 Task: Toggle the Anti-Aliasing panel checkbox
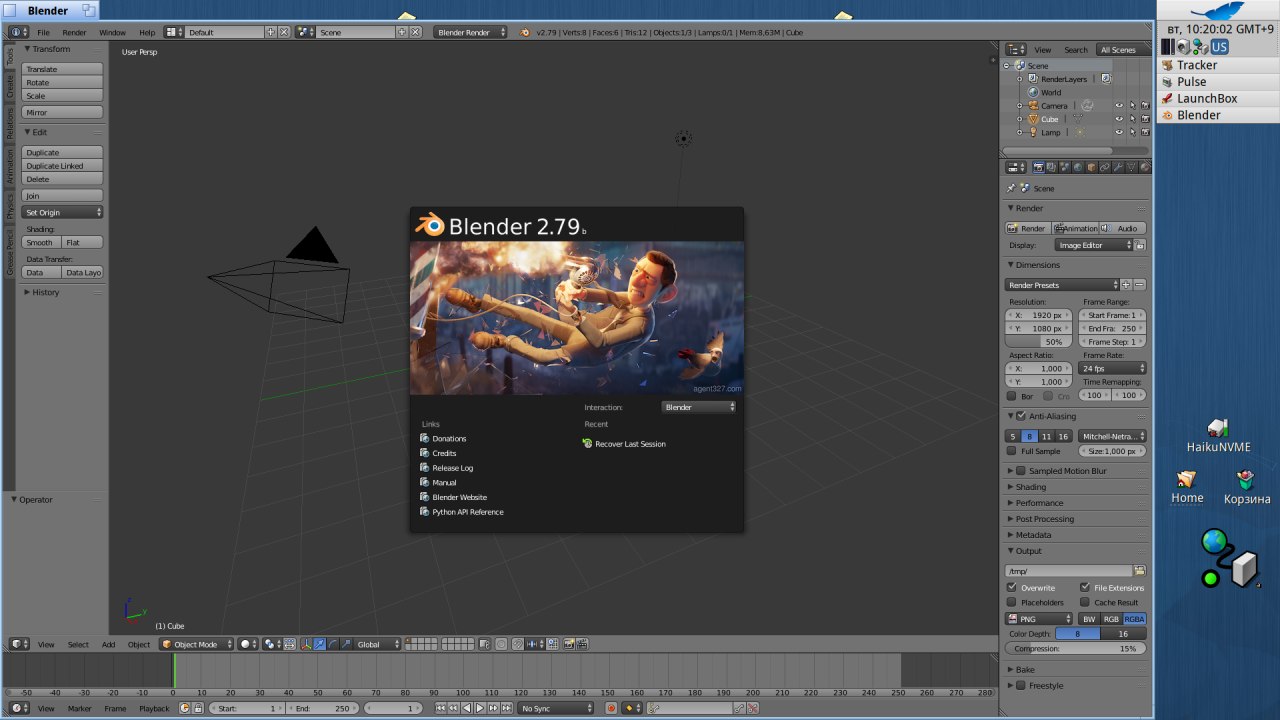[1021, 416]
